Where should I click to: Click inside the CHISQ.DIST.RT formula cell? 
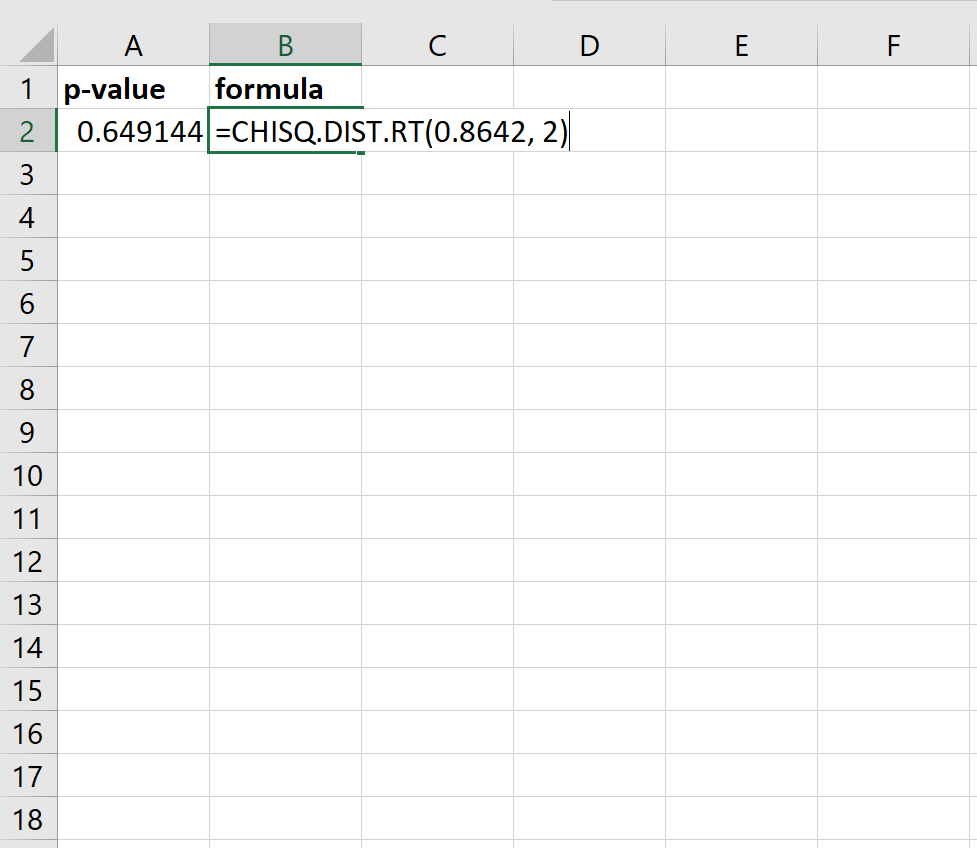point(390,131)
